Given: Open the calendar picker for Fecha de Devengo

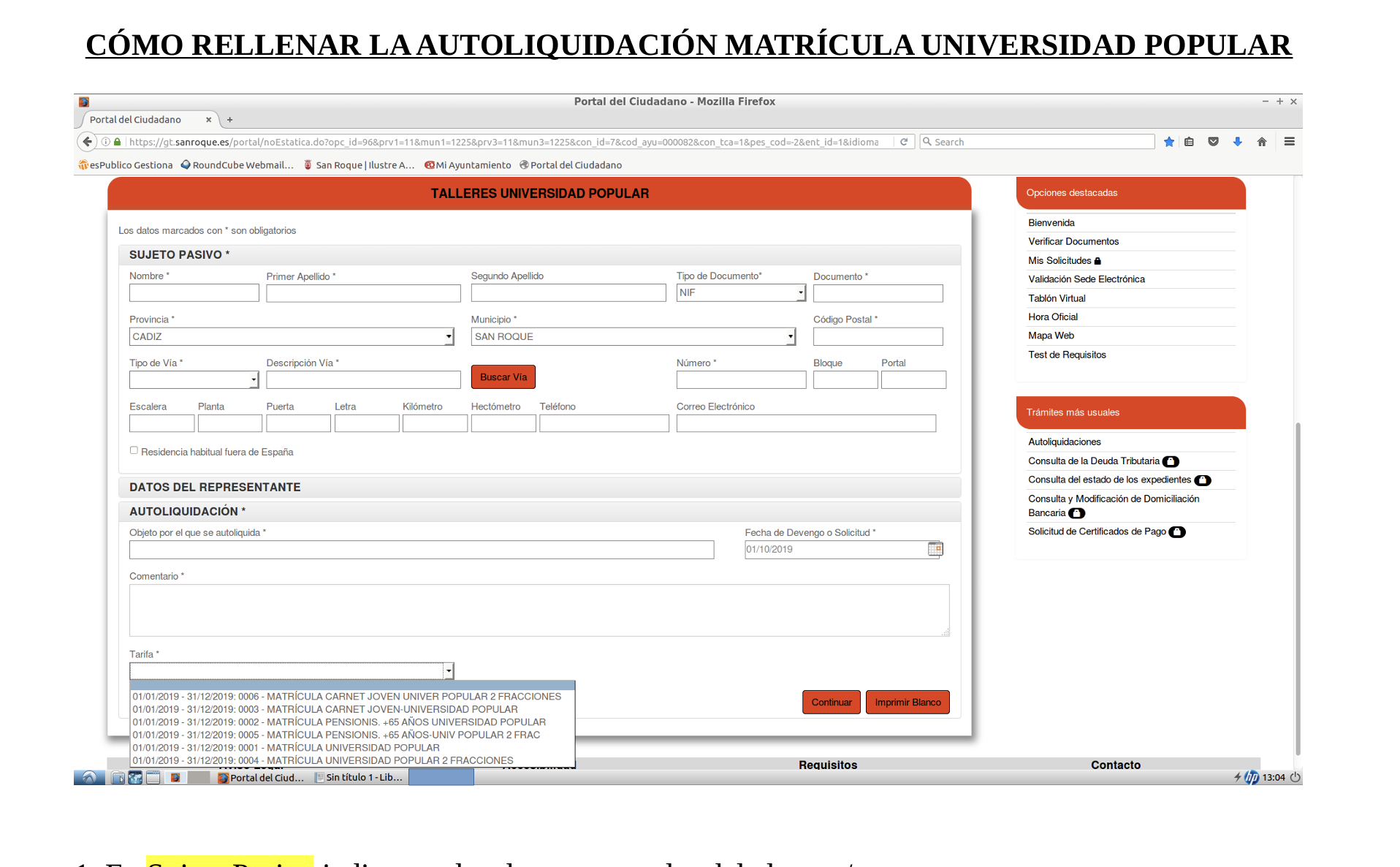Looking at the screenshot, I should (935, 549).
